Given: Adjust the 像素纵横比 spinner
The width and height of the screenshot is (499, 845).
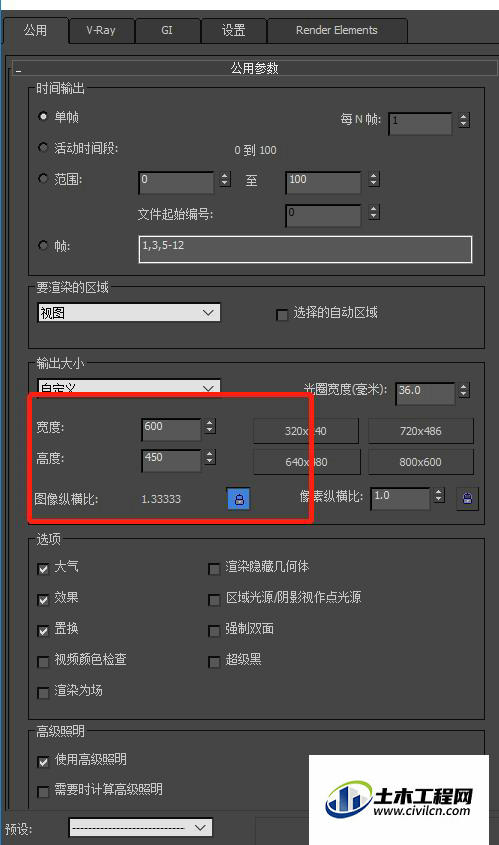Looking at the screenshot, I should click(439, 495).
